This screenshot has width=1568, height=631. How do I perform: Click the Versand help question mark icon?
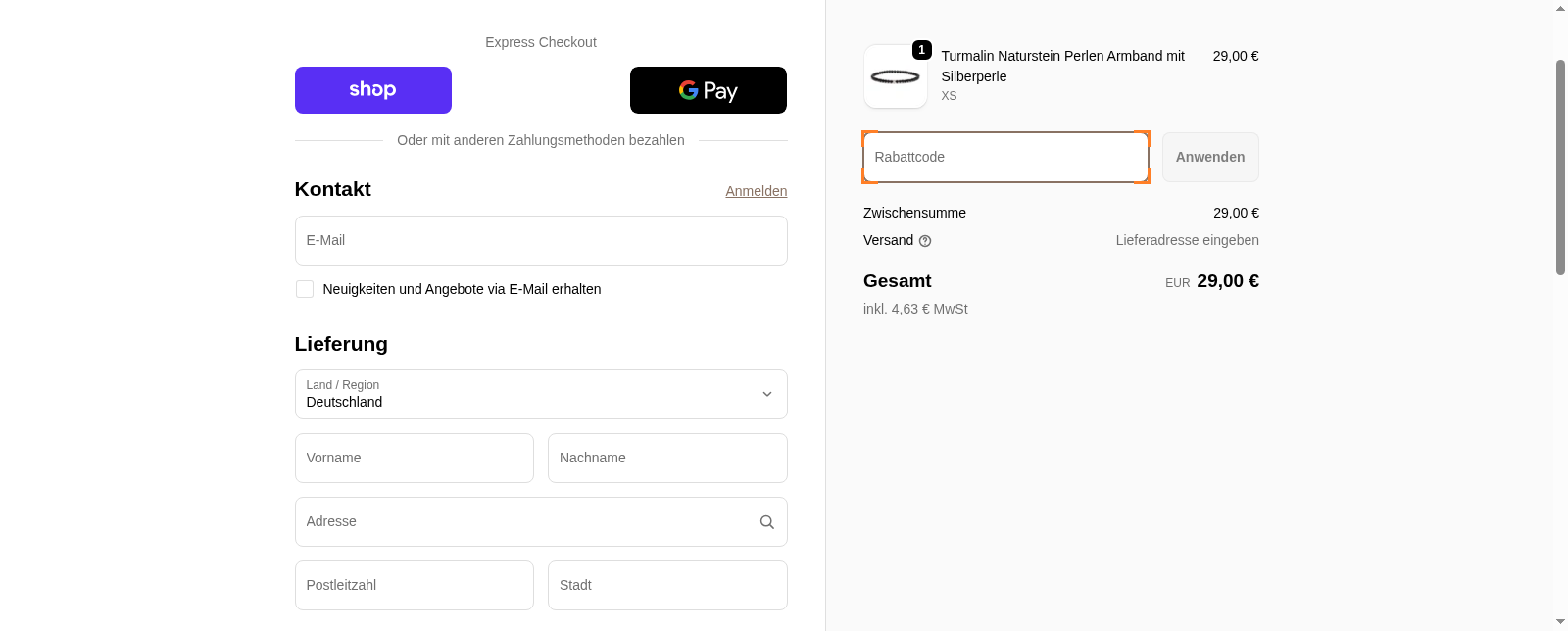[925, 241]
